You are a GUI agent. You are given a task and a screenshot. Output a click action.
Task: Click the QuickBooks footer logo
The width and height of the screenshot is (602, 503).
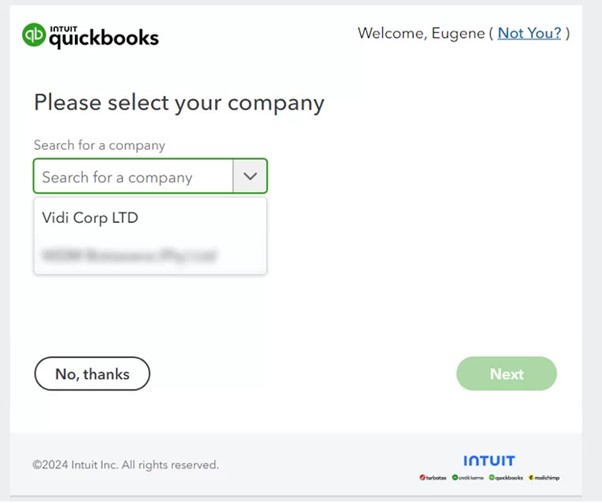pos(506,478)
